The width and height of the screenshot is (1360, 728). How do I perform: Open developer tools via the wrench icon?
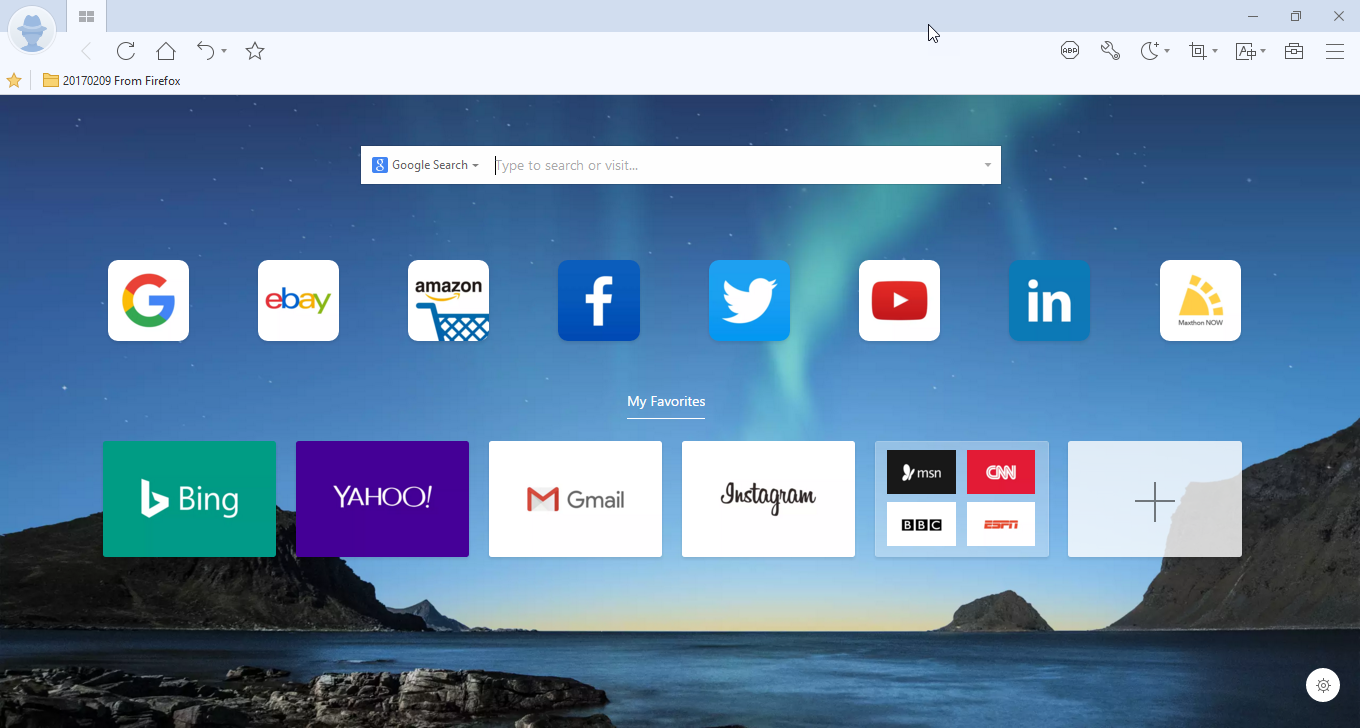click(x=1110, y=50)
